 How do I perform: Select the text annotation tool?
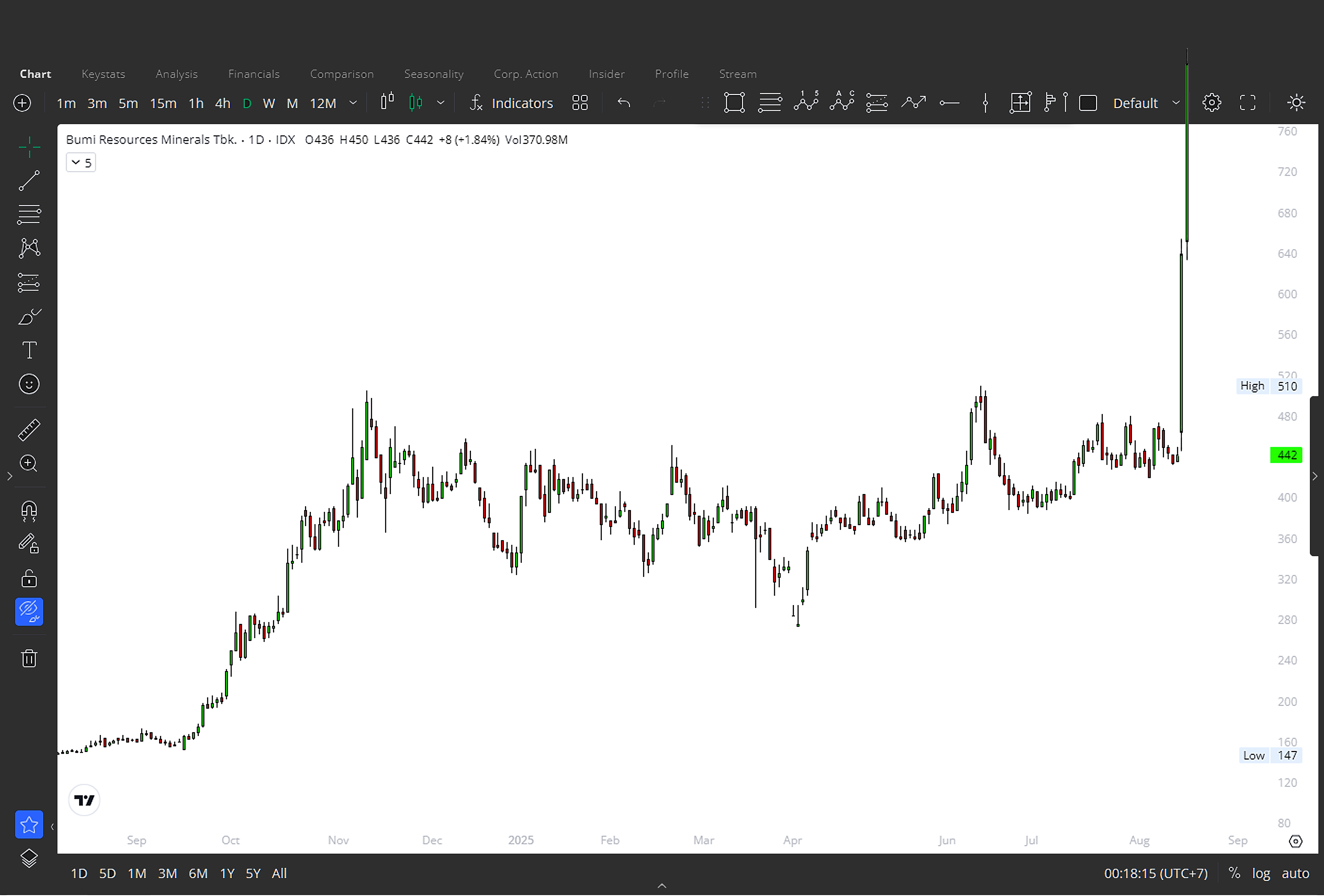point(29,350)
